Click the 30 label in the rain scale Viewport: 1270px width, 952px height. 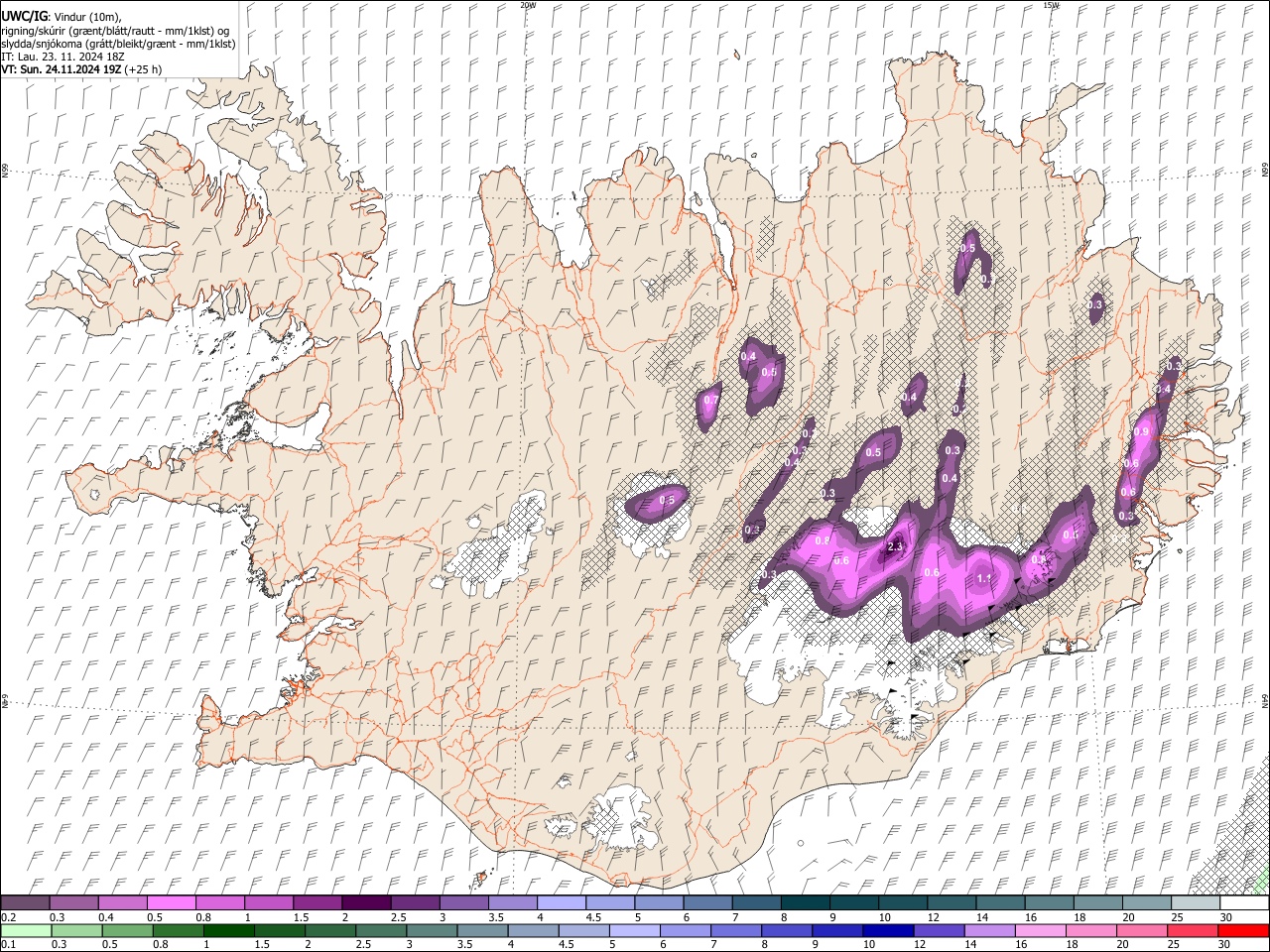(x=1226, y=945)
